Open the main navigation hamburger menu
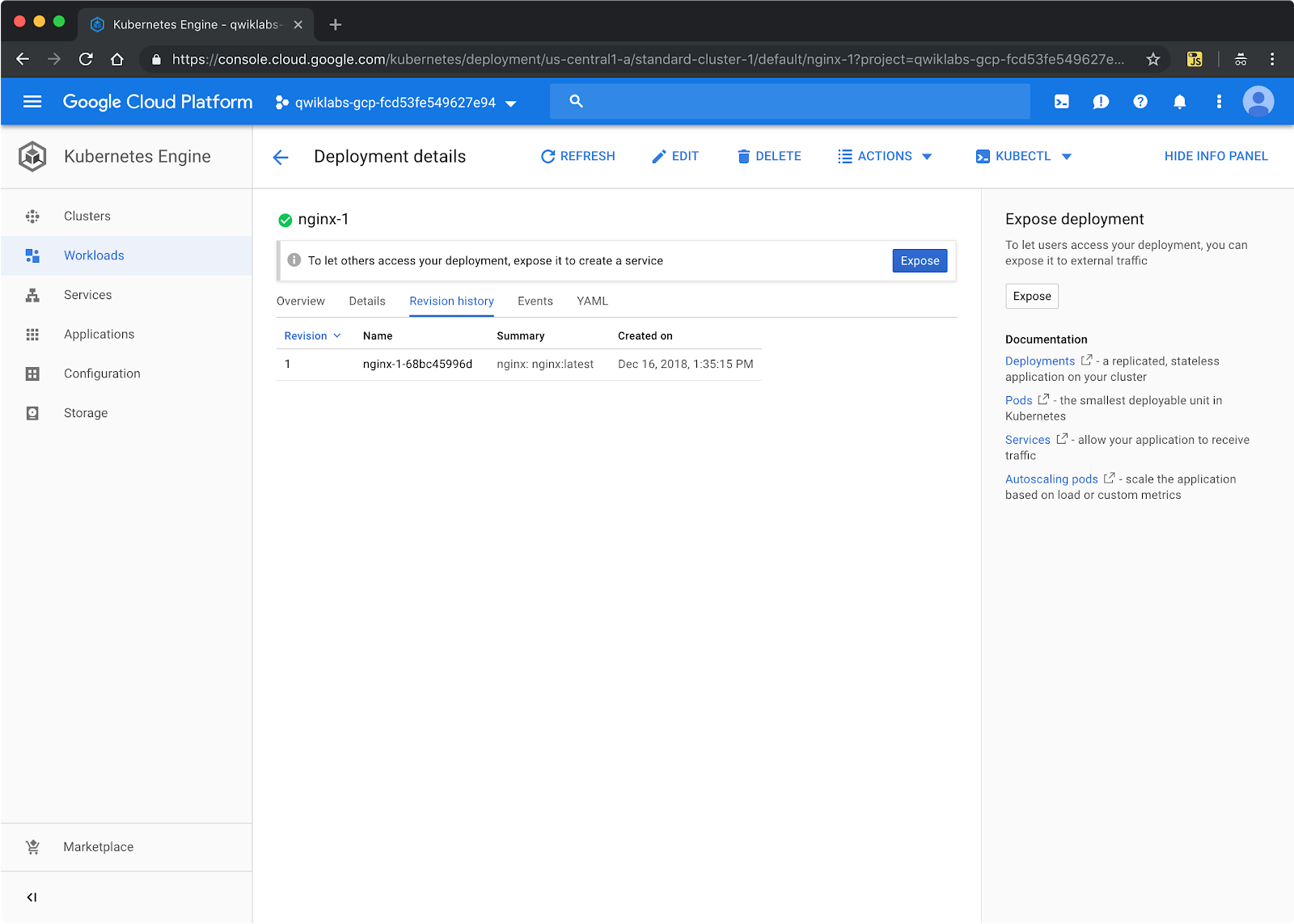Image resolution: width=1294 pixels, height=924 pixels. (x=32, y=102)
